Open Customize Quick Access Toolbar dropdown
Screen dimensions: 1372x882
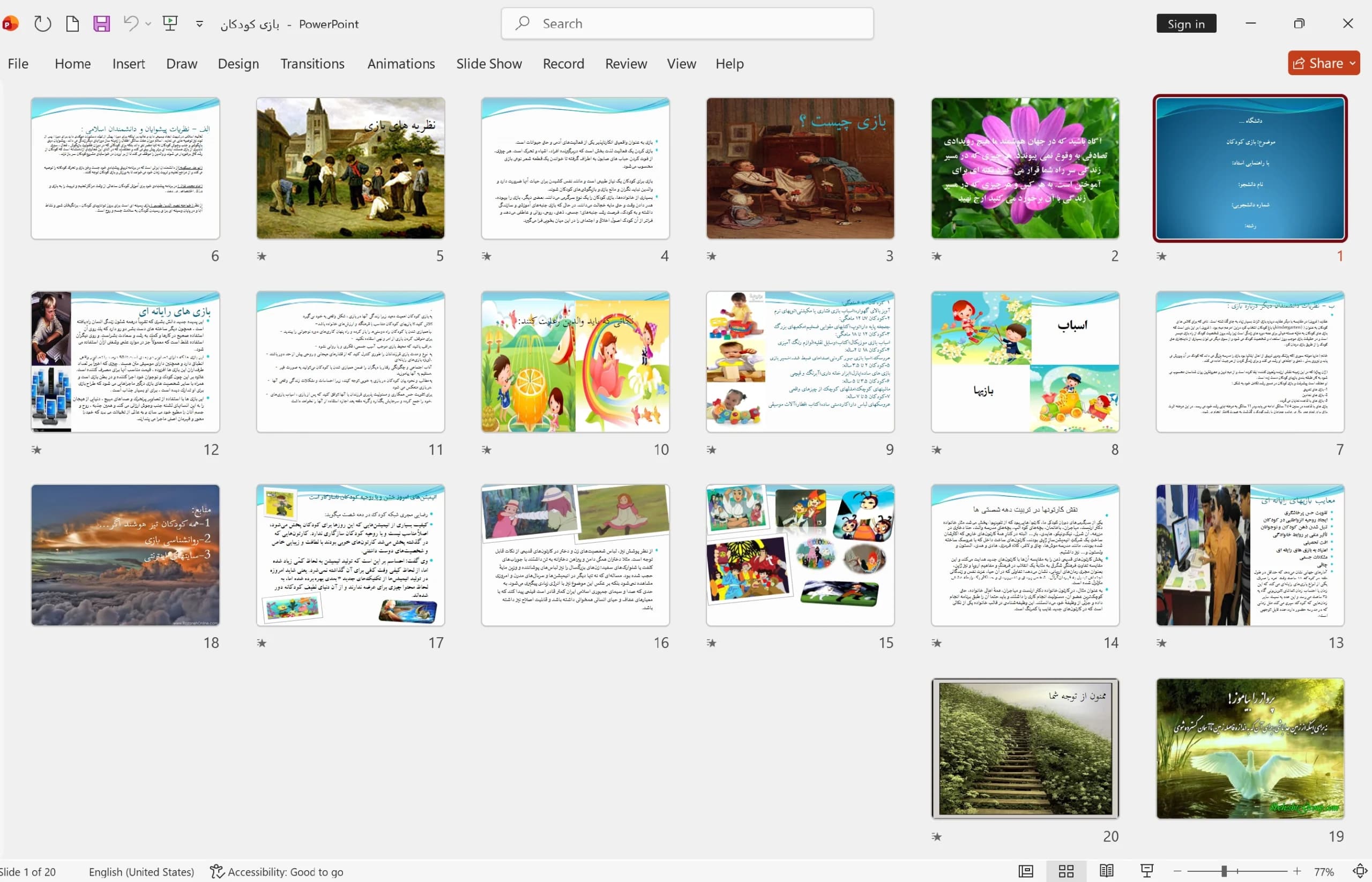point(199,24)
